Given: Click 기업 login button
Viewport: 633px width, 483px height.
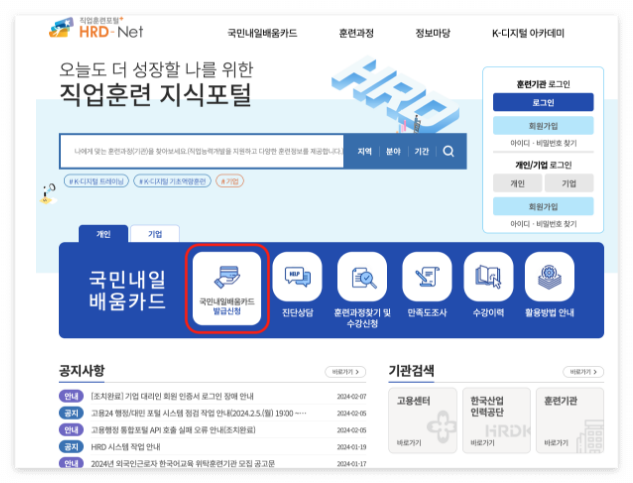Looking at the screenshot, I should tap(569, 183).
